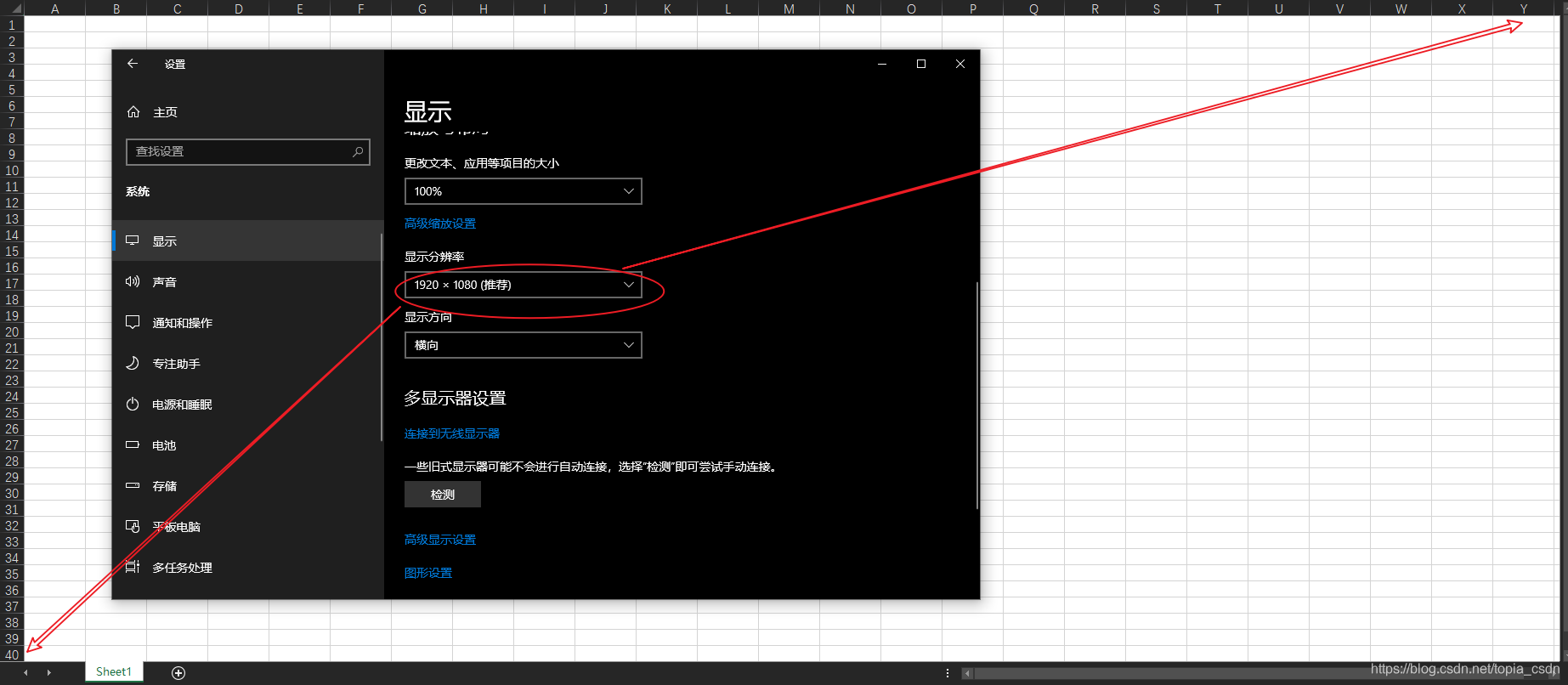Click Excel sheet scroll-left arrow
The image size is (1568, 685).
pos(25,672)
